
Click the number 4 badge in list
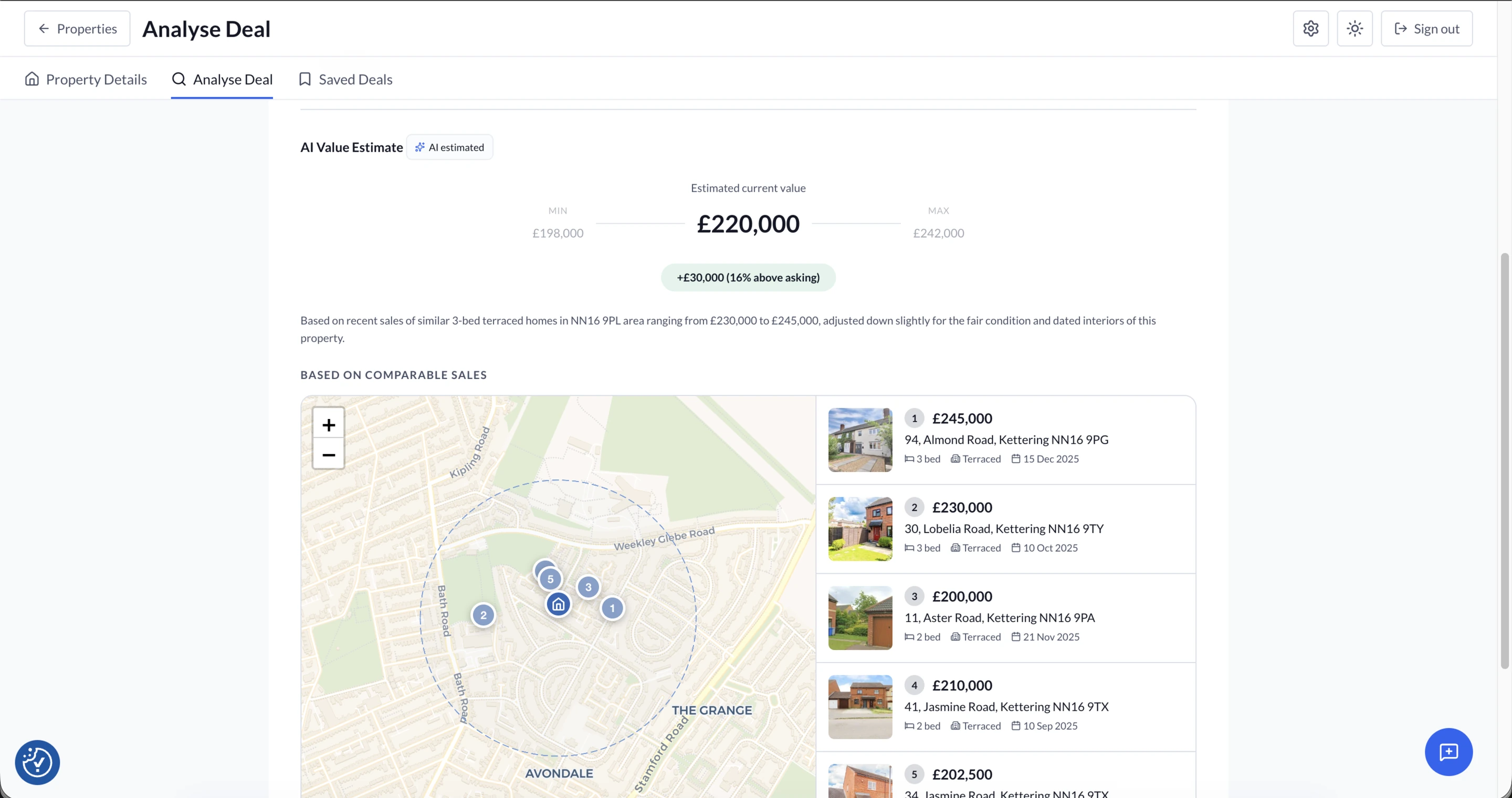tap(915, 685)
